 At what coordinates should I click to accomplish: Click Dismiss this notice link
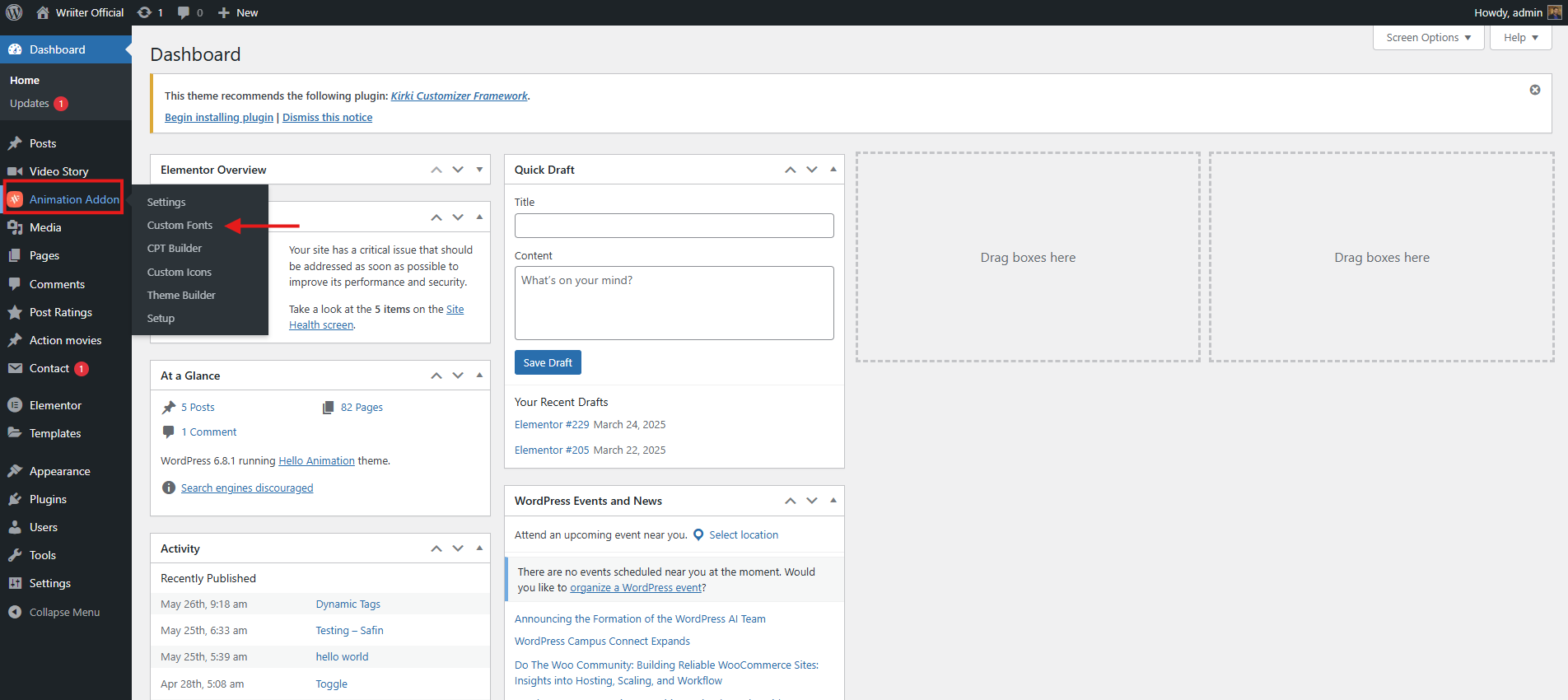(327, 117)
